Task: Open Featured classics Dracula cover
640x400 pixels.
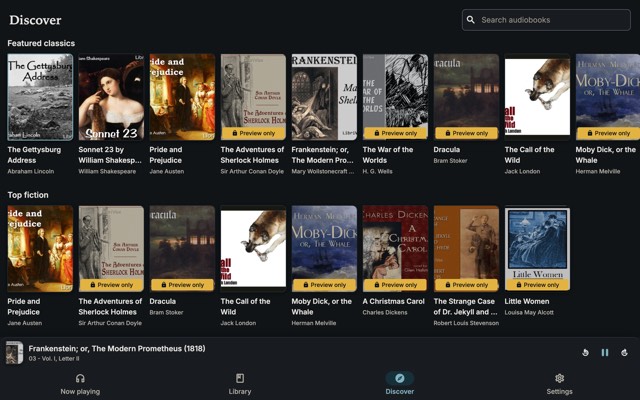Action: click(x=466, y=97)
